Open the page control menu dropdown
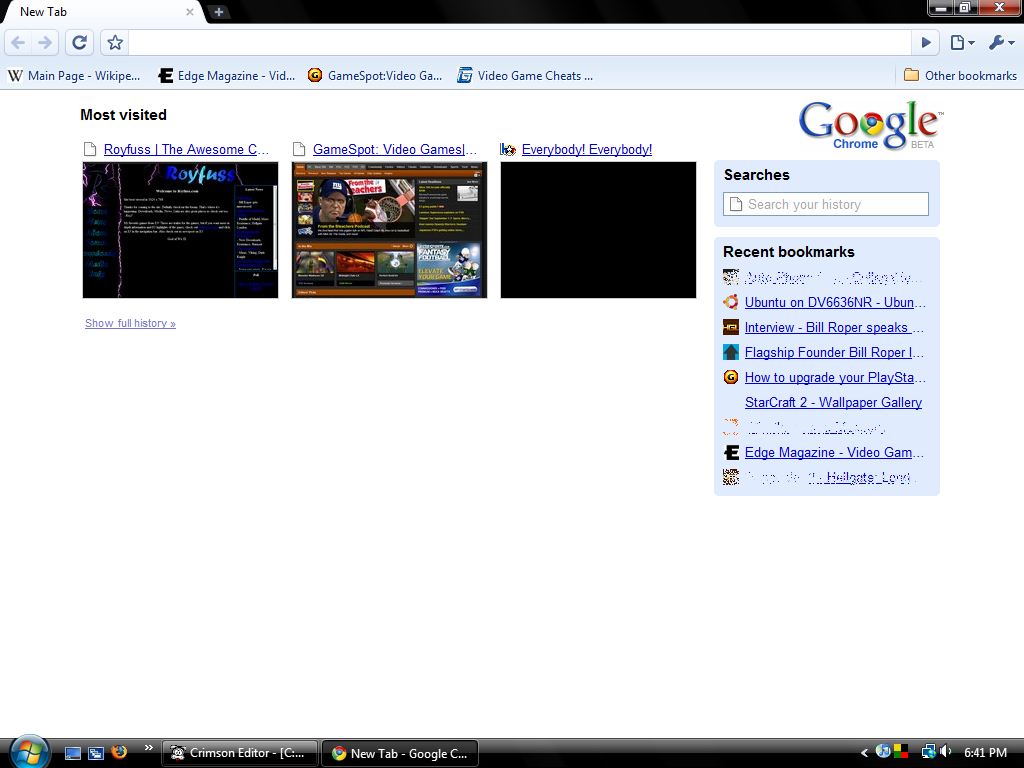Screen dimensions: 1024x768 coord(961,42)
